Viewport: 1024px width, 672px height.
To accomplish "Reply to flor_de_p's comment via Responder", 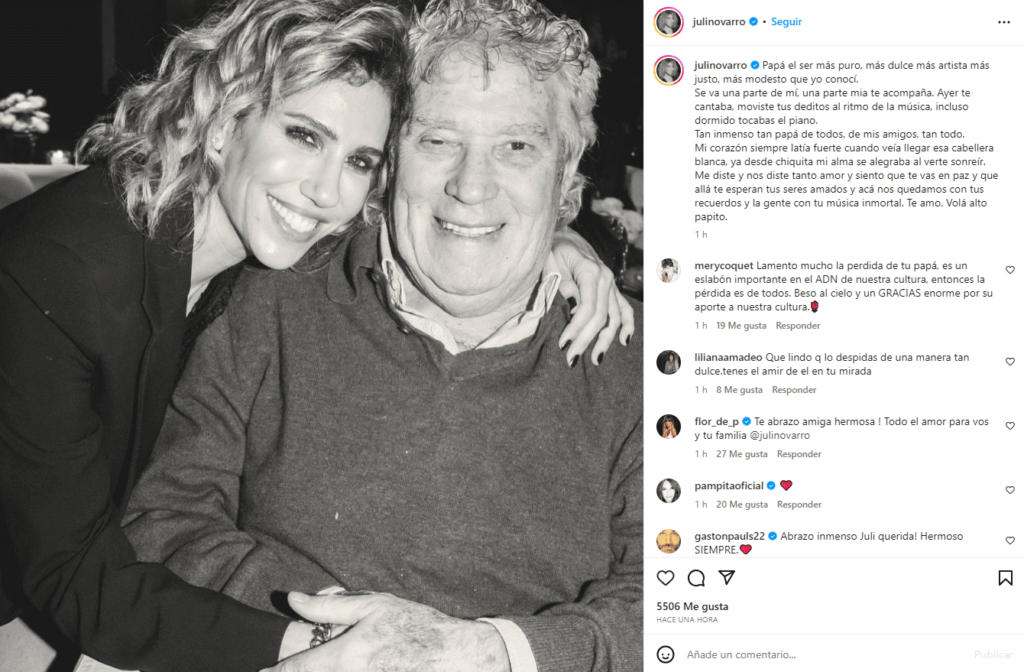I will pos(799,454).
